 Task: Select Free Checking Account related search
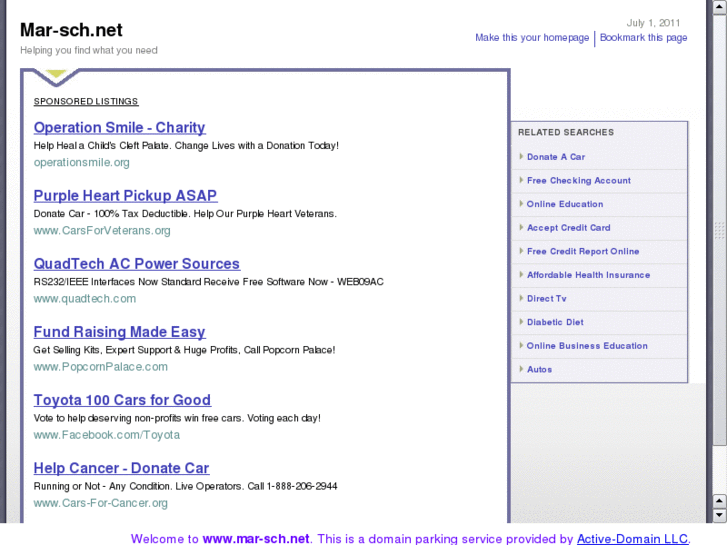click(579, 180)
